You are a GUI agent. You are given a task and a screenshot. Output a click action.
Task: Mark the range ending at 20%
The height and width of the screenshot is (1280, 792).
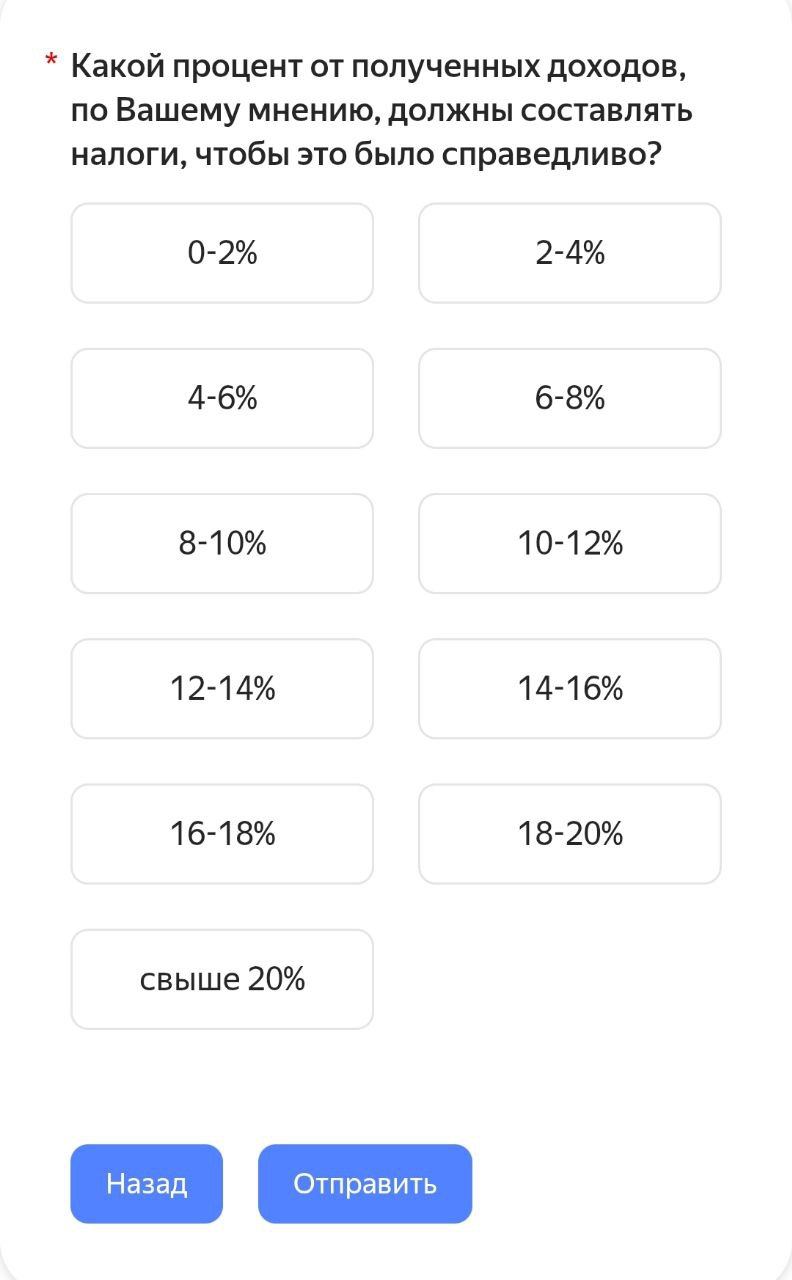(569, 833)
